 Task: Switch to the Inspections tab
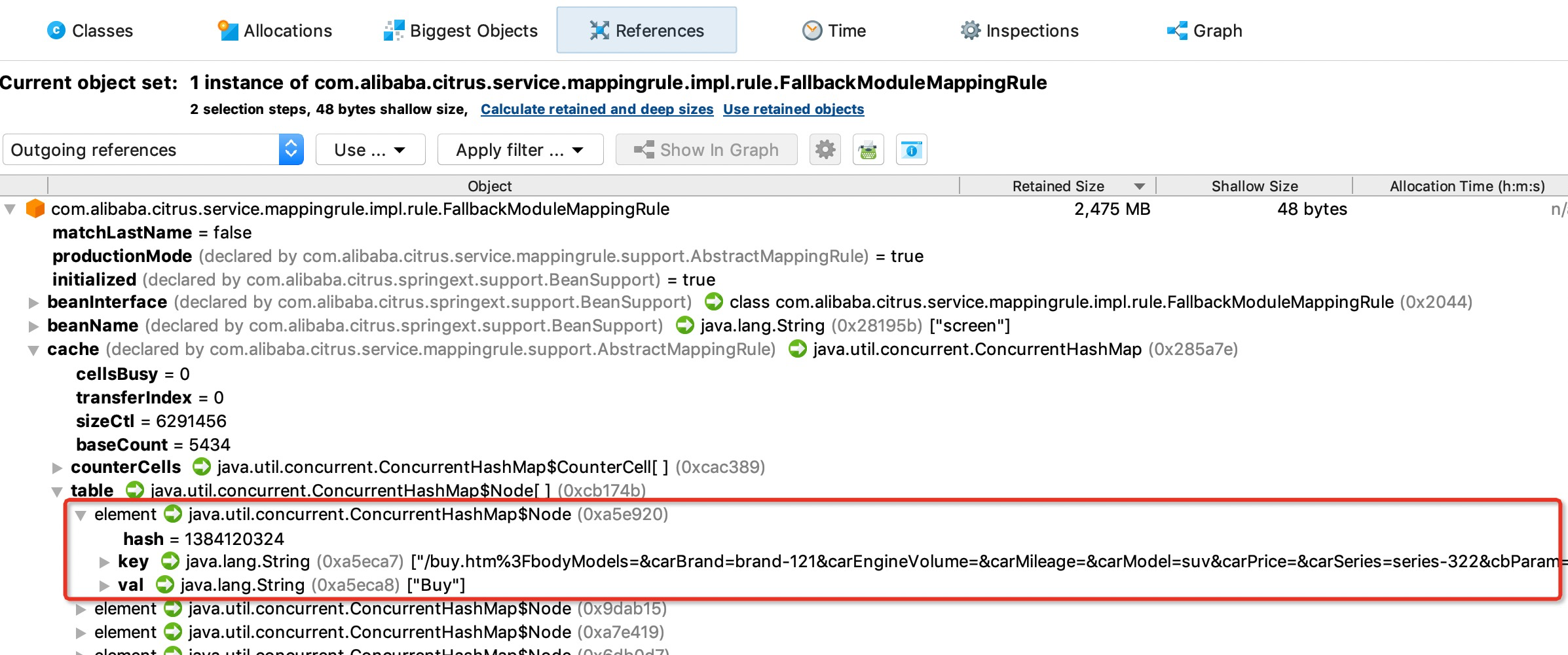pyautogui.click(x=1019, y=31)
